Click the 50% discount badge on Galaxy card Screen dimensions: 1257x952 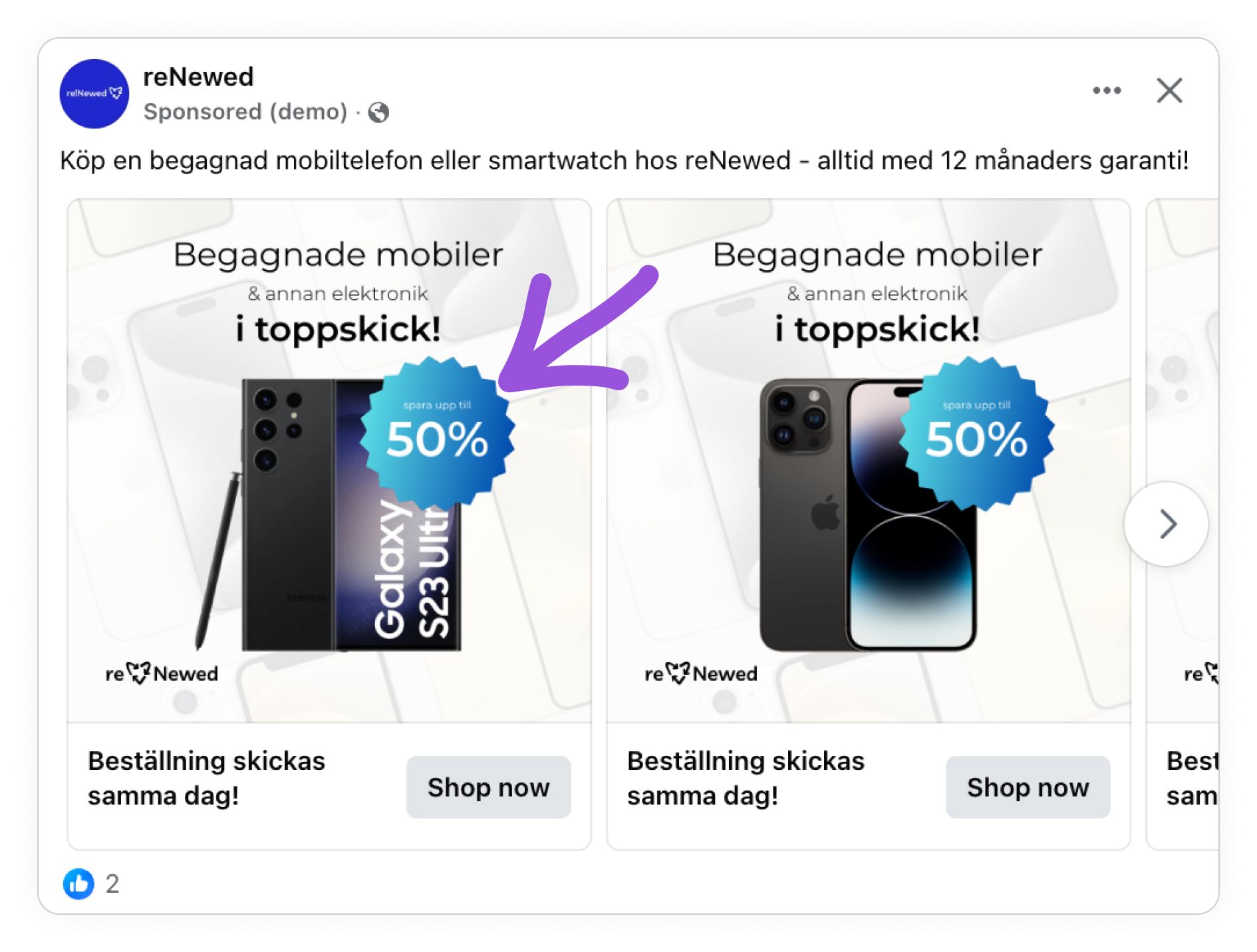pyautogui.click(x=438, y=433)
